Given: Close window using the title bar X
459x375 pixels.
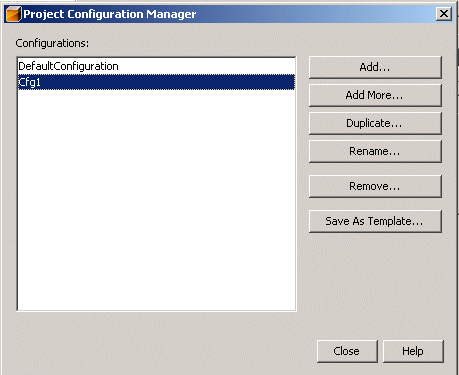Looking at the screenshot, I should coord(444,14).
